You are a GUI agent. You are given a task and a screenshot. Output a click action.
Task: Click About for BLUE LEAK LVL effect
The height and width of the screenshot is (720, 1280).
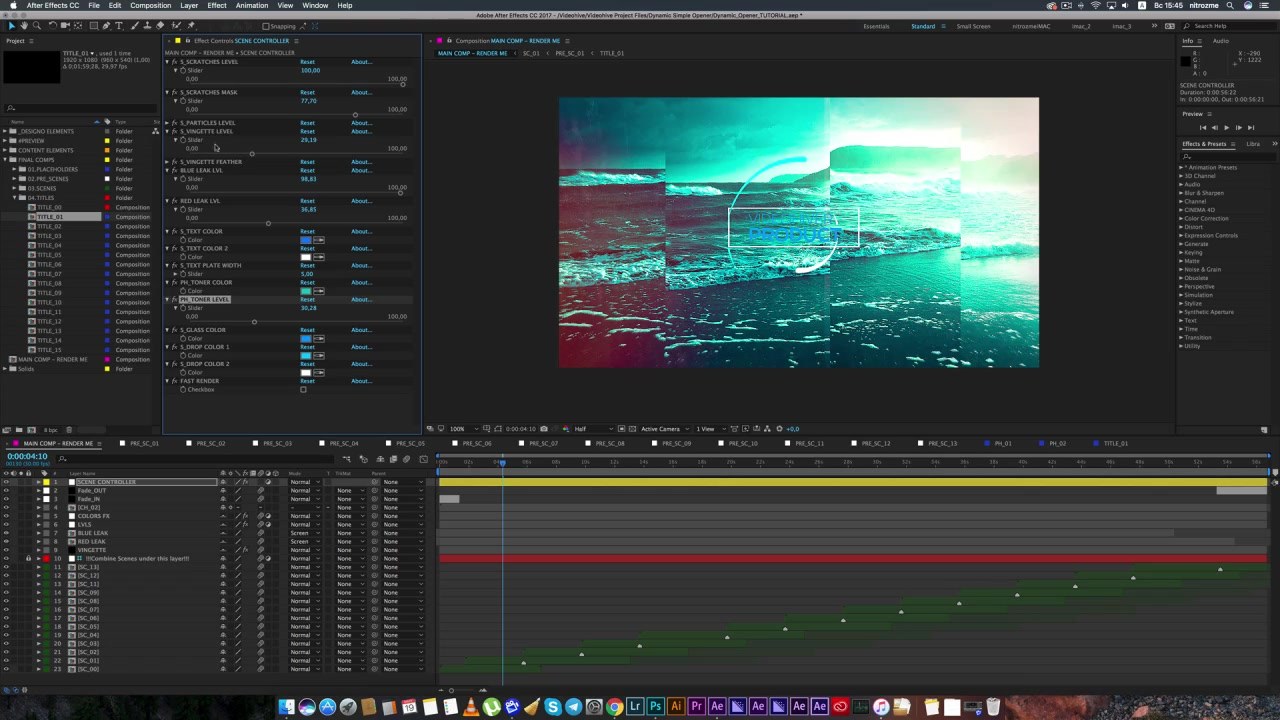(361, 170)
